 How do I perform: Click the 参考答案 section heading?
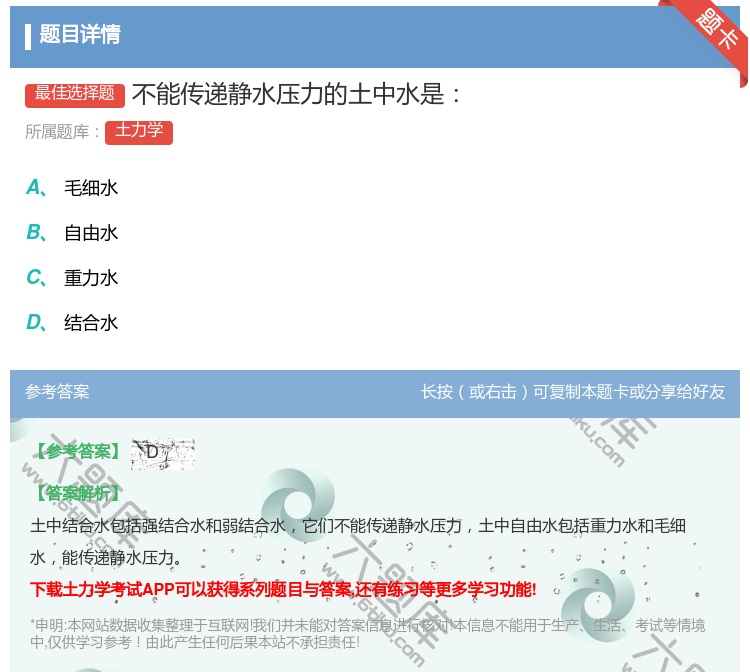(x=57, y=392)
